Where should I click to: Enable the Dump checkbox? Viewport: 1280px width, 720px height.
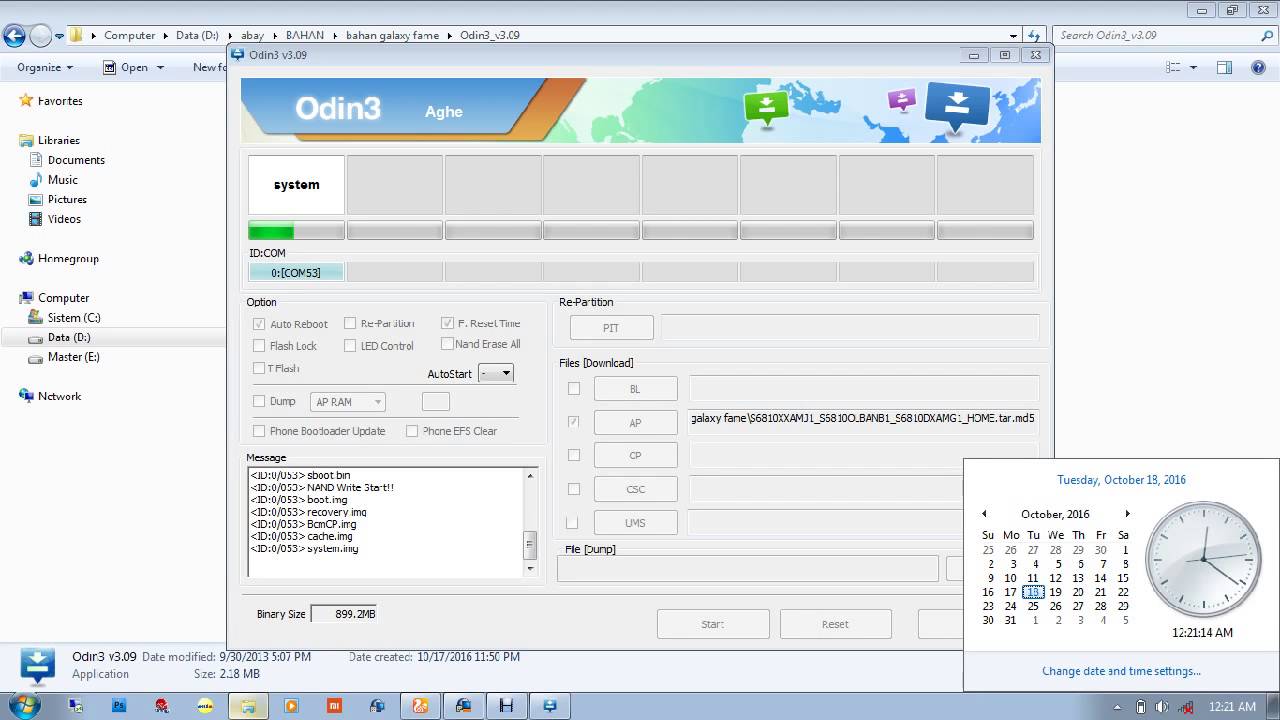[259, 401]
